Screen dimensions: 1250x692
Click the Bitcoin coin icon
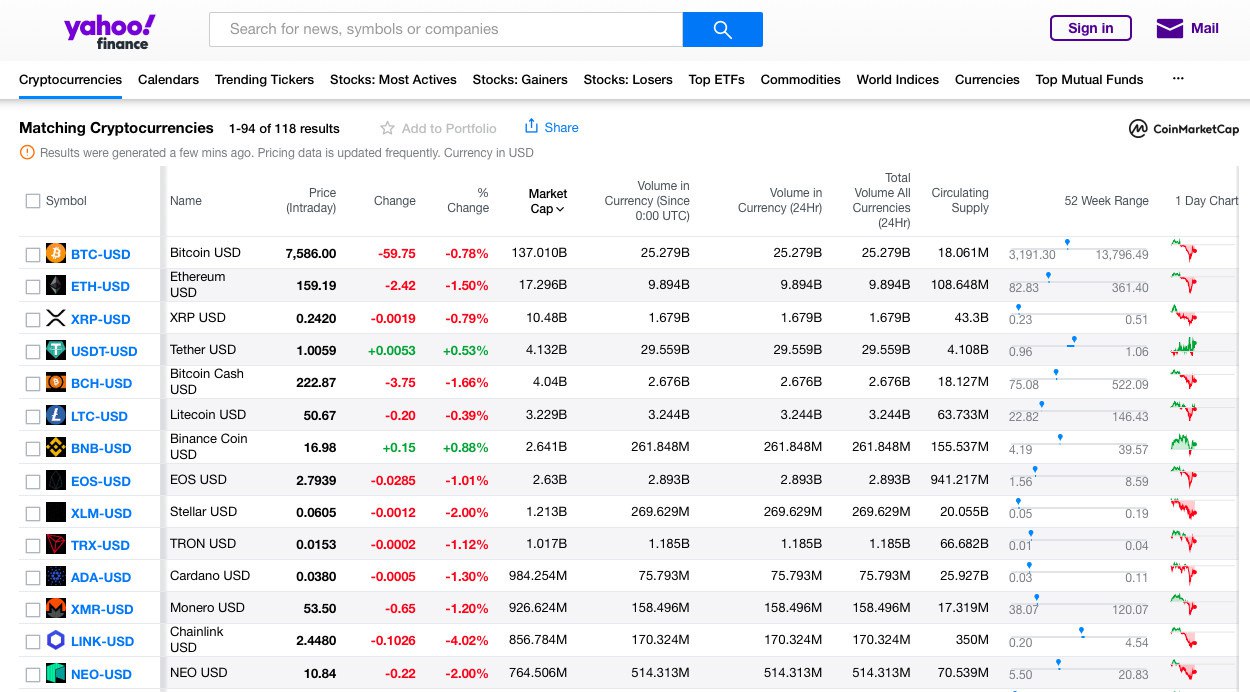point(56,254)
